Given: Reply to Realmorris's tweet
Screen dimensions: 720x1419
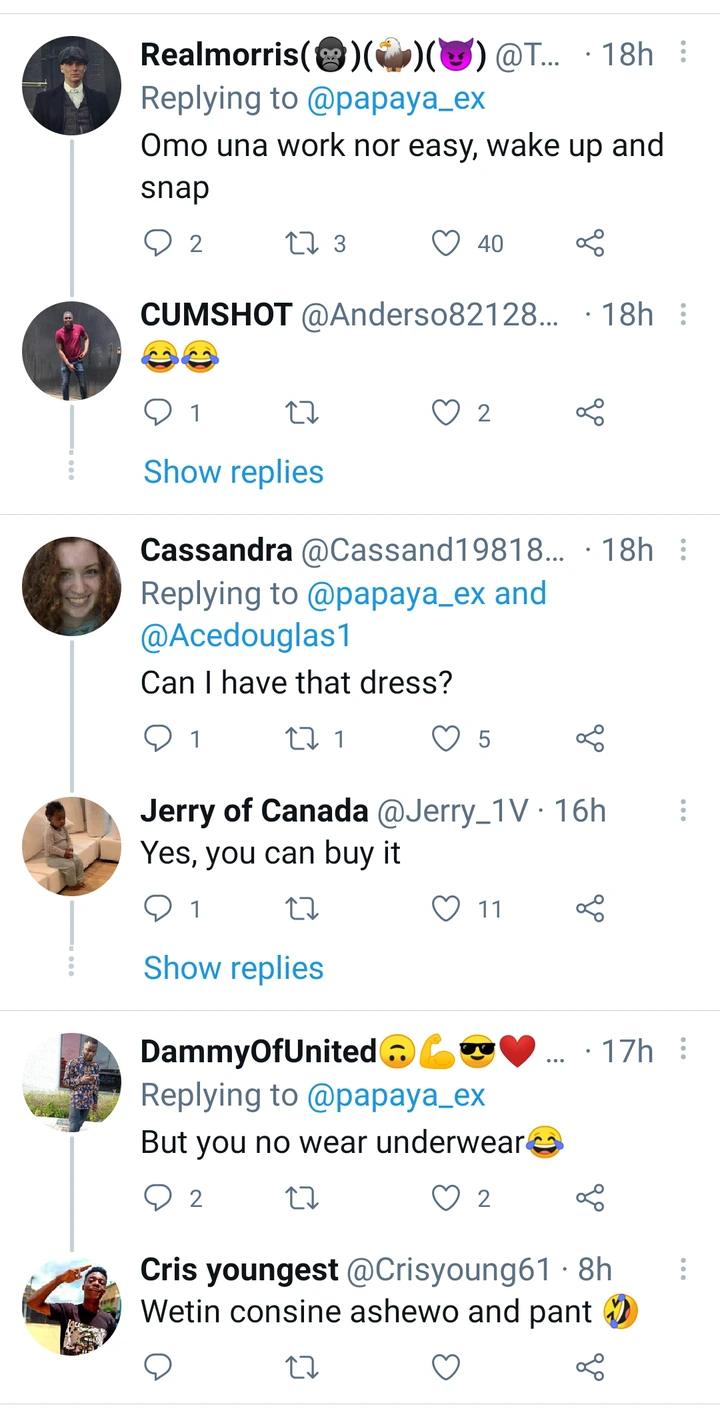Looking at the screenshot, I should coord(159,243).
